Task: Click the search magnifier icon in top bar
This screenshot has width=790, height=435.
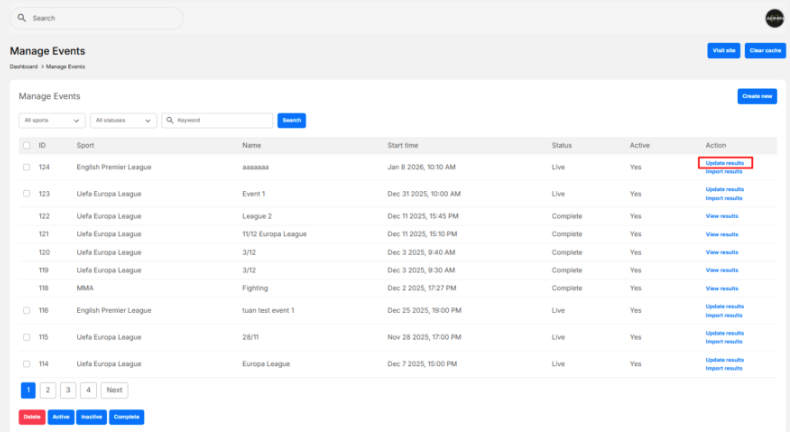Action: pos(23,18)
